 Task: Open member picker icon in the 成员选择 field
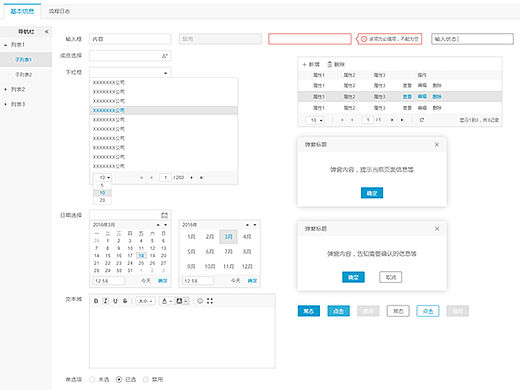pos(164,56)
